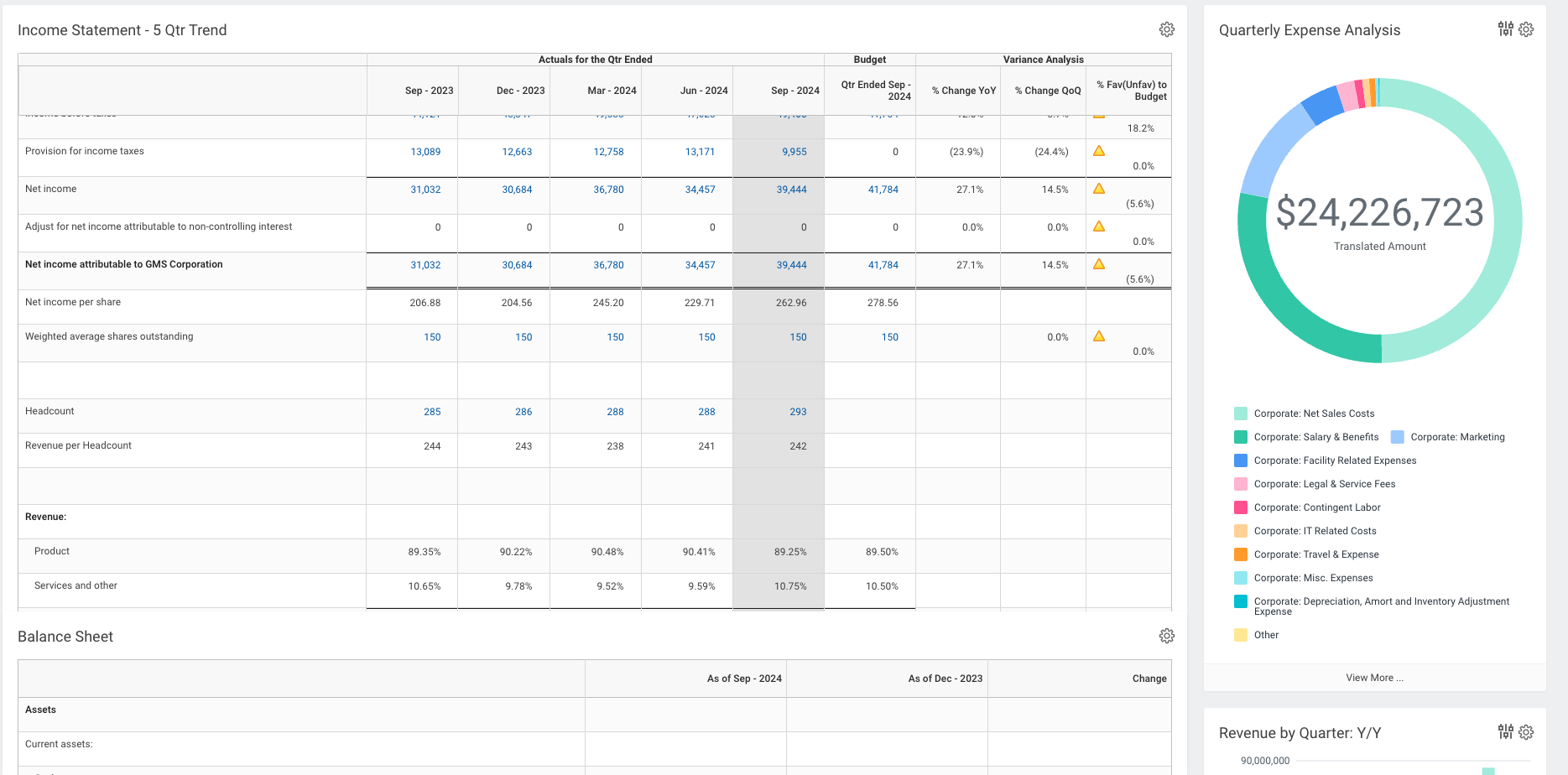Click Quarterly Expense Analysis gear icon
Viewport: 1568px width, 775px height.
pos(1526,29)
